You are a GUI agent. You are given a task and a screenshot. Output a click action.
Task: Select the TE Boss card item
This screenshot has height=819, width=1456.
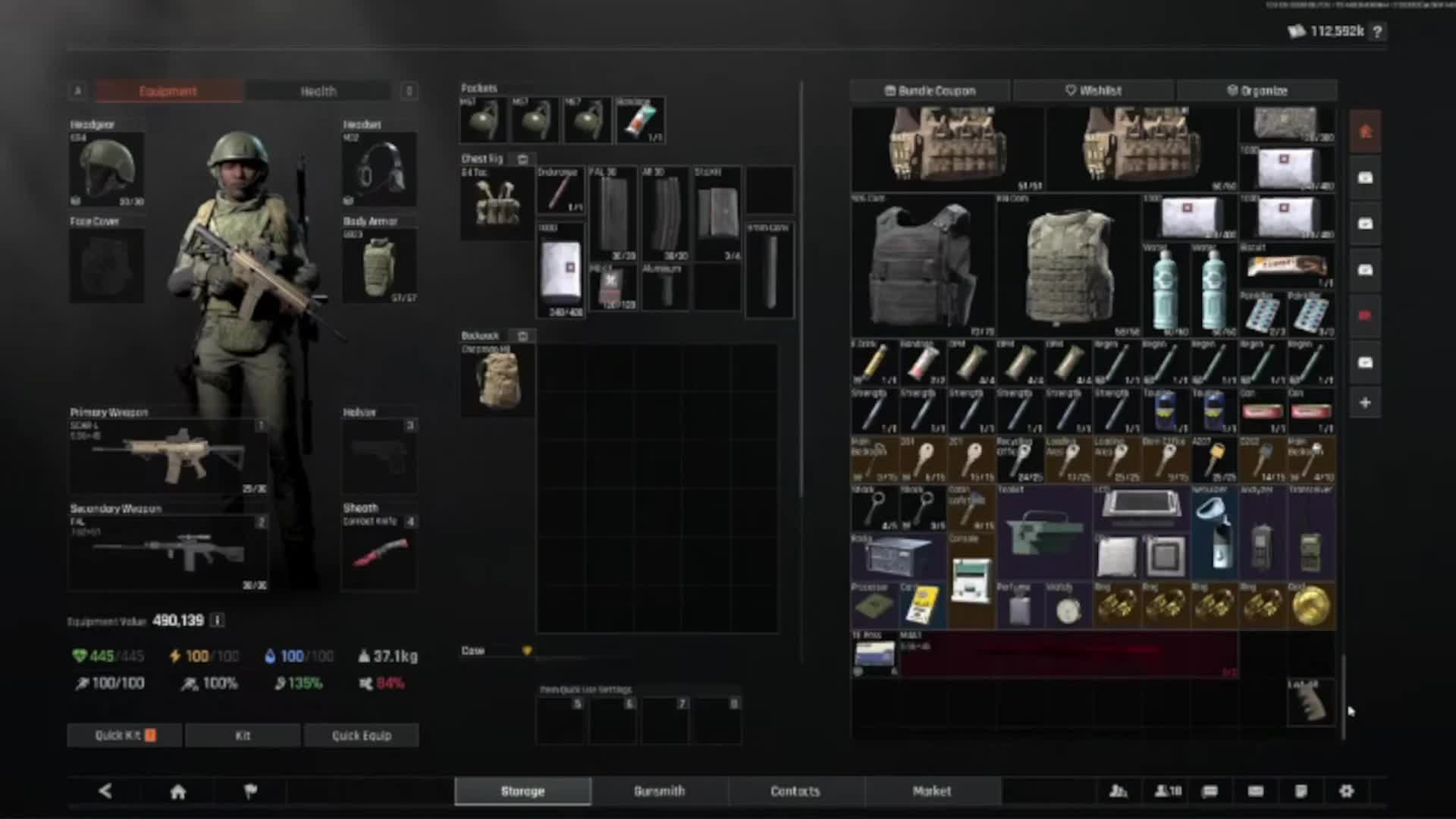pyautogui.click(x=874, y=654)
